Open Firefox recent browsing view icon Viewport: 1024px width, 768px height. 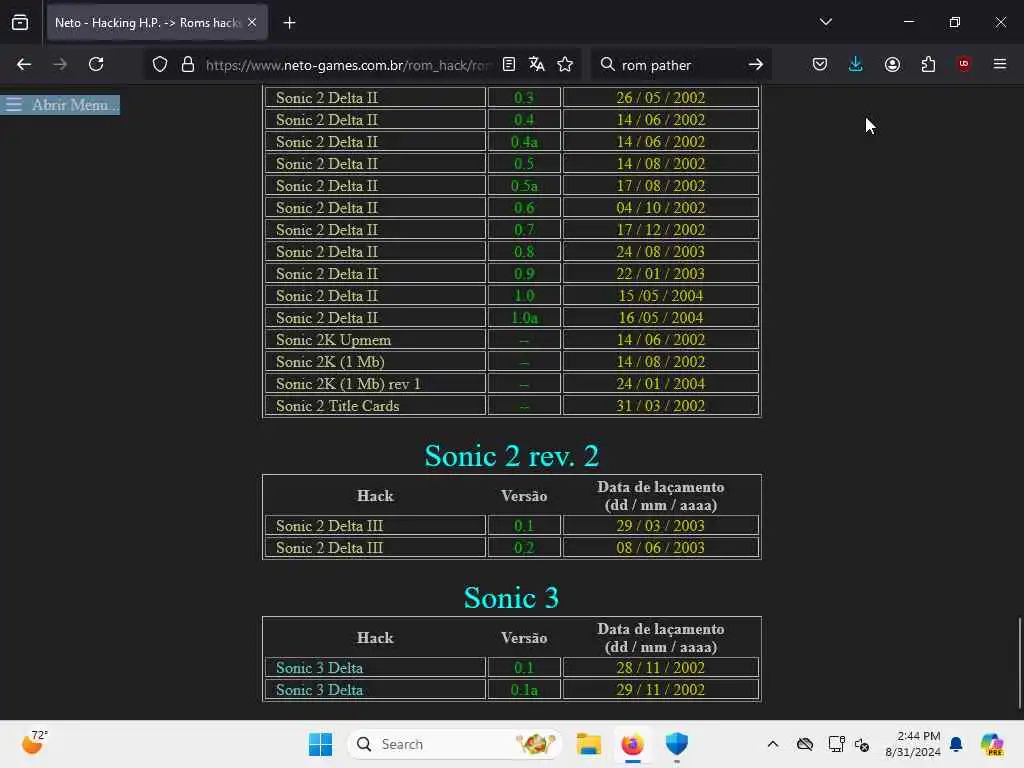pyautogui.click(x=20, y=23)
